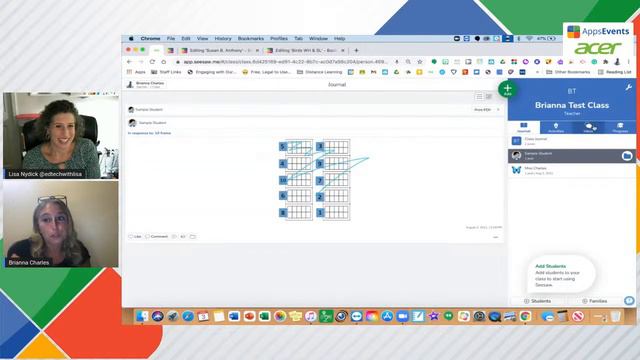Open Excel from the Dock
Screen dimensions: 640x360
pos(264,316)
